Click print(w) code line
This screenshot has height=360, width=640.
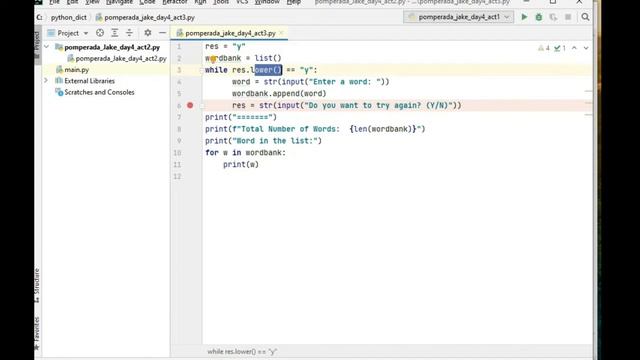tap(241, 165)
